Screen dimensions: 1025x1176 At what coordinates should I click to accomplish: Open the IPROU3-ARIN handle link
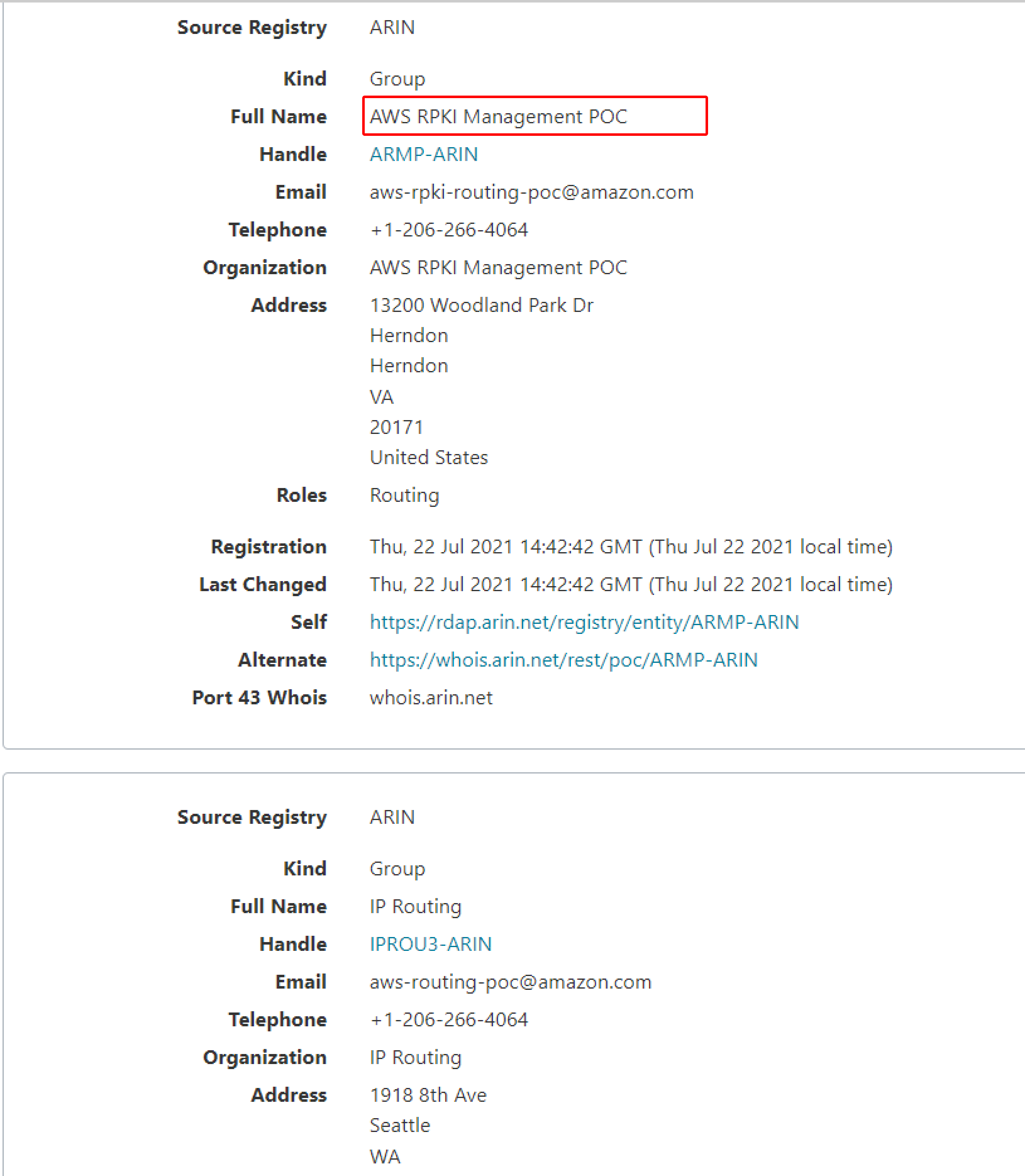click(430, 944)
